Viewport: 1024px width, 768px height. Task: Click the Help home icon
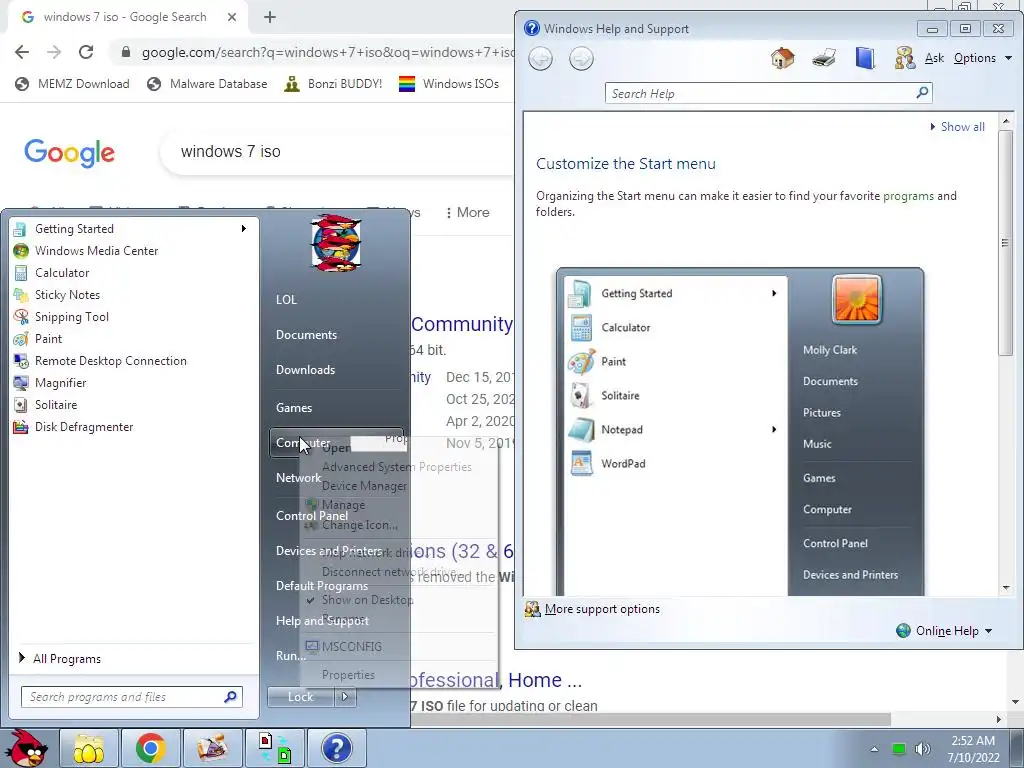pos(782,58)
